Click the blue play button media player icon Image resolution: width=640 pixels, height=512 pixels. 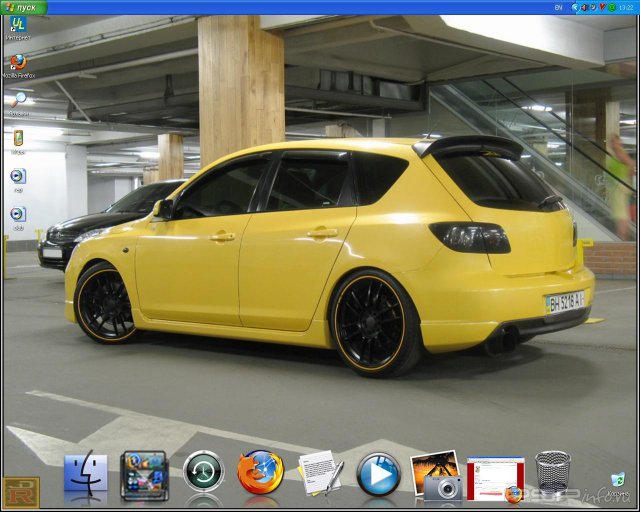378,473
